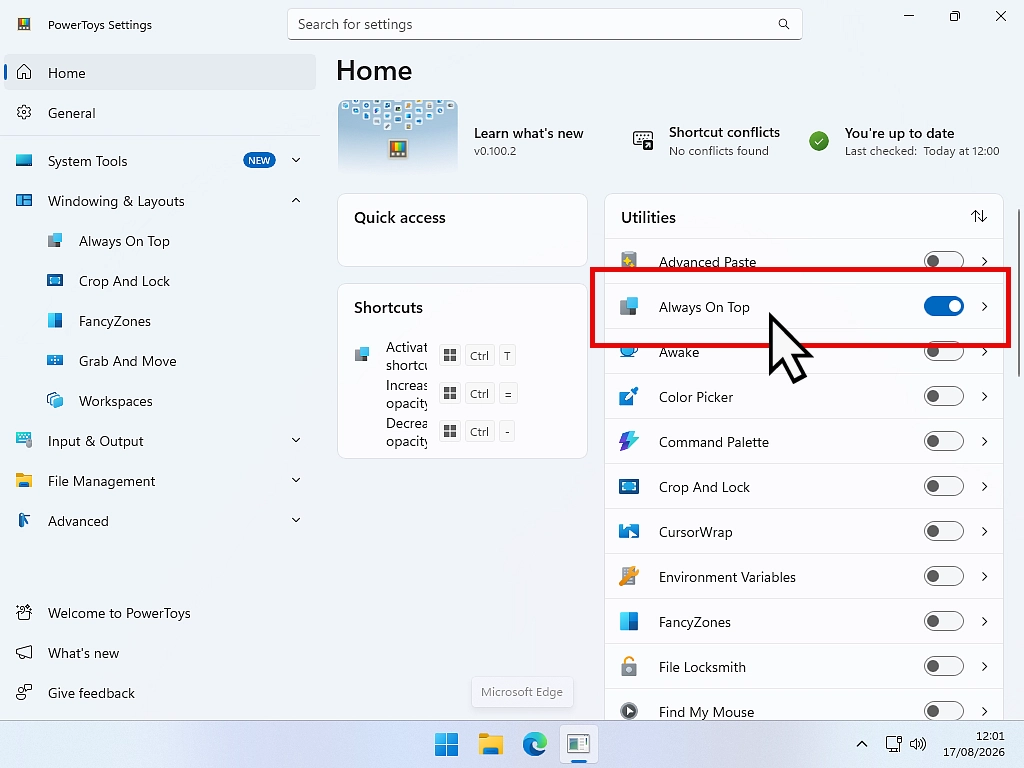Open Welcome to PowerToys label
The height and width of the screenshot is (768, 1024).
(119, 613)
